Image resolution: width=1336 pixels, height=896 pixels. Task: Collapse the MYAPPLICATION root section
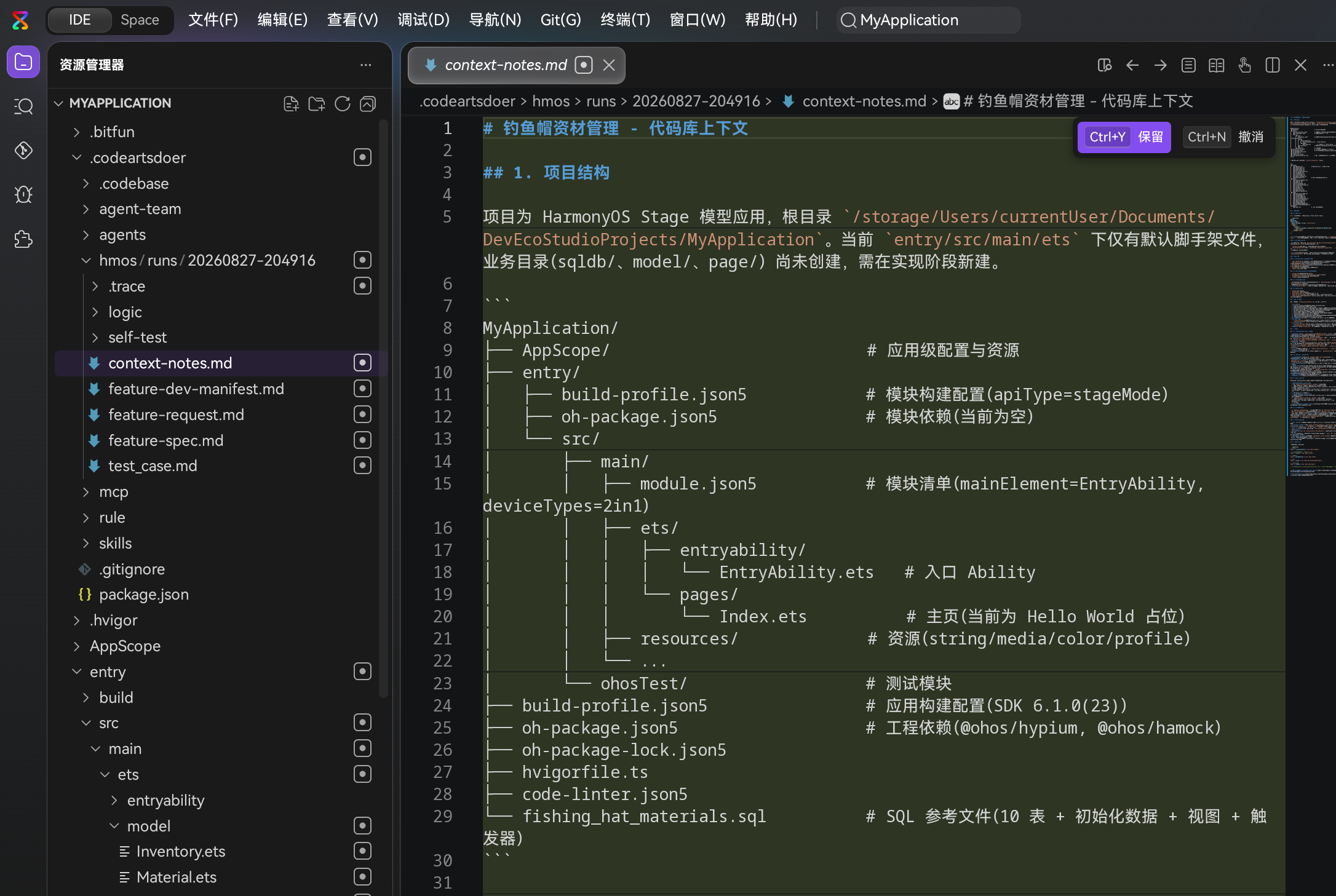58,103
